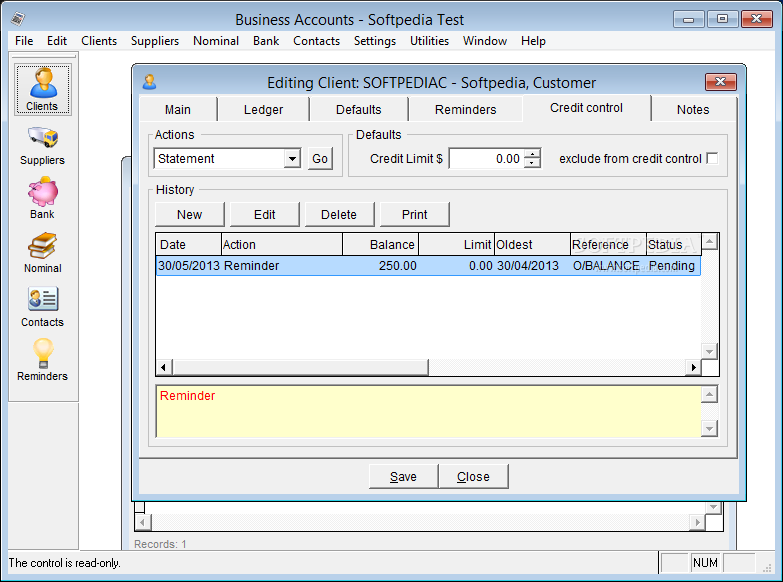Click the Go button
Viewport: 783px width, 582px height.
[320, 159]
